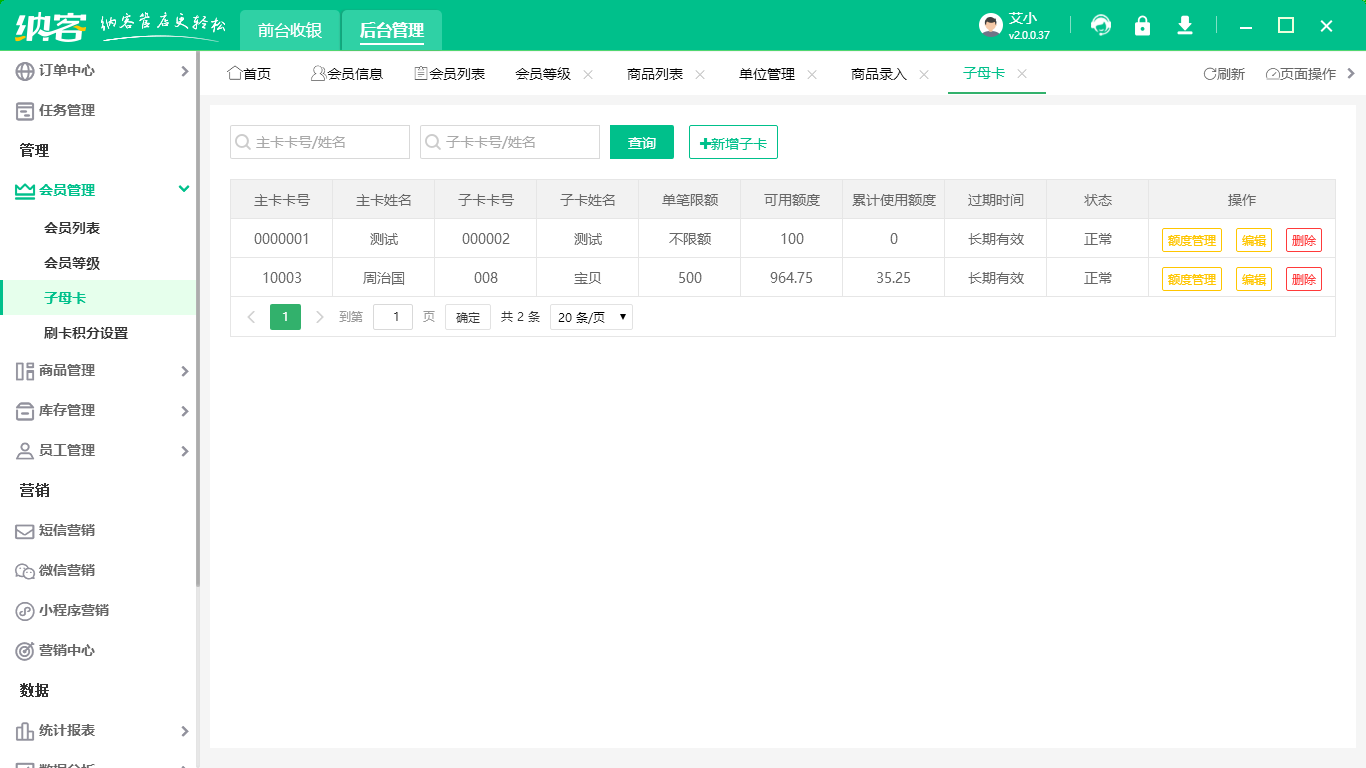This screenshot has width=1366, height=768.
Task: Click the 确定 pagination button
Action: [x=467, y=316]
